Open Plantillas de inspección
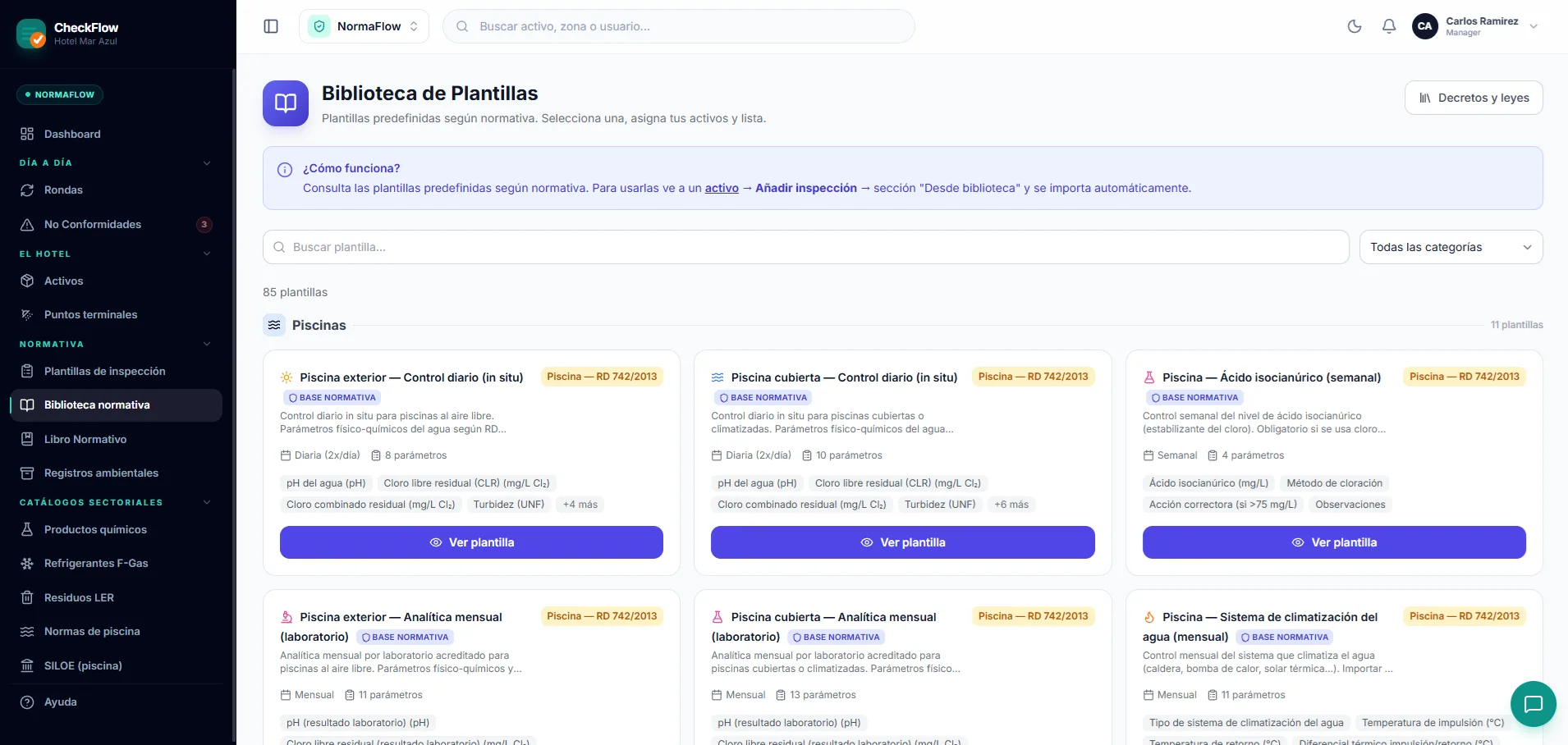Viewport: 1568px width, 745px height. [117, 371]
